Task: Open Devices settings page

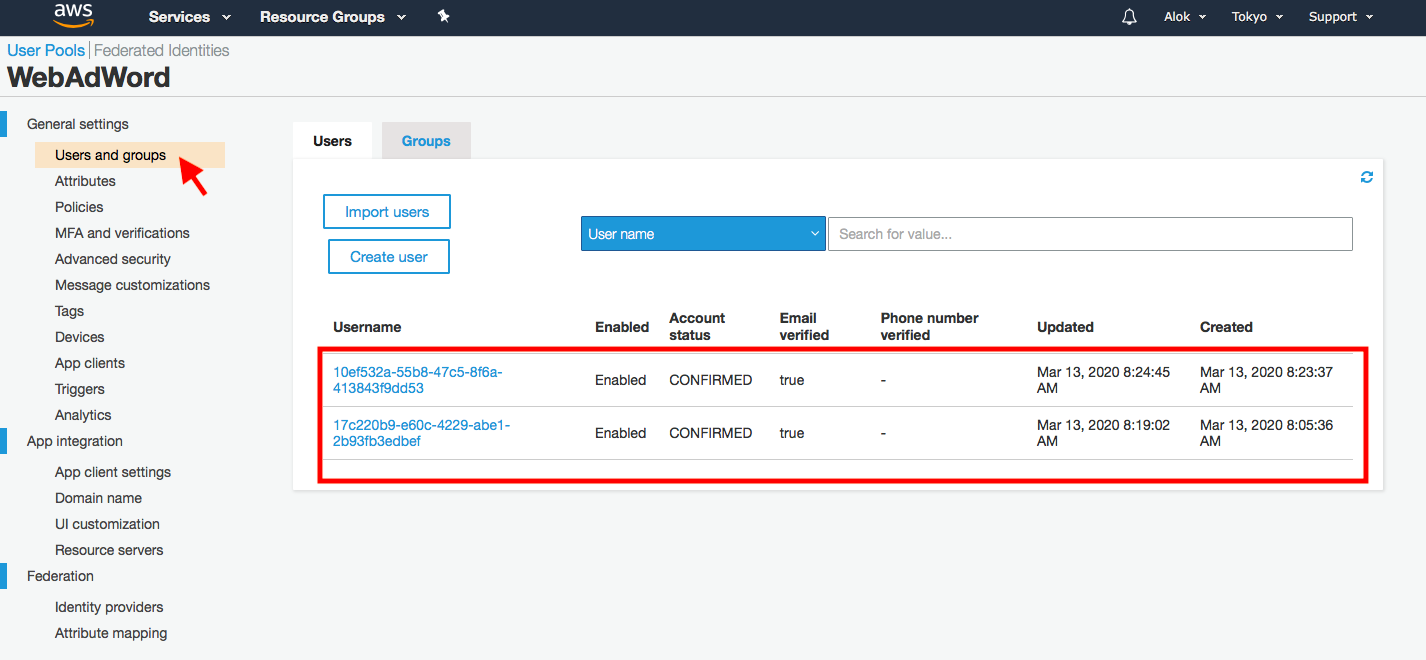Action: (x=80, y=337)
